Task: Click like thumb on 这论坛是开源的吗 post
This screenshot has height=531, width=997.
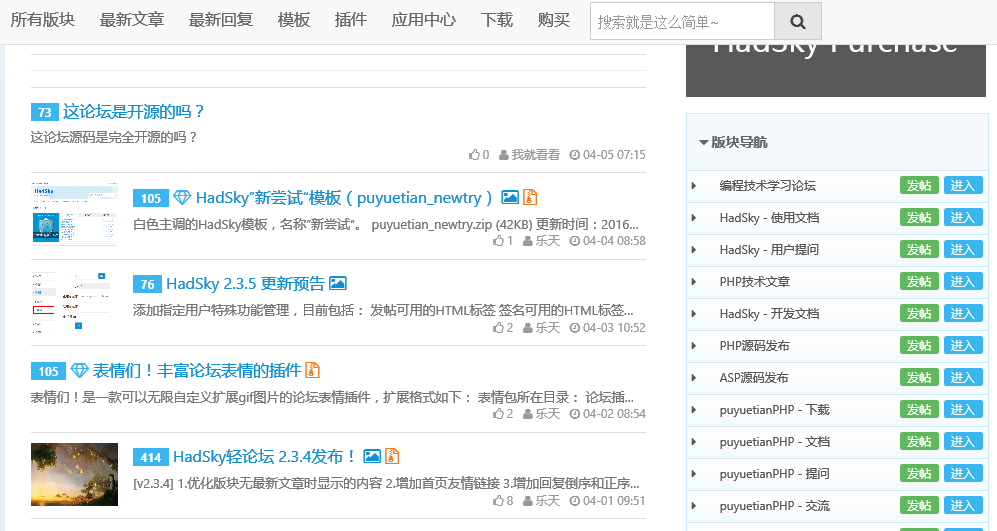Action: pyautogui.click(x=474, y=155)
